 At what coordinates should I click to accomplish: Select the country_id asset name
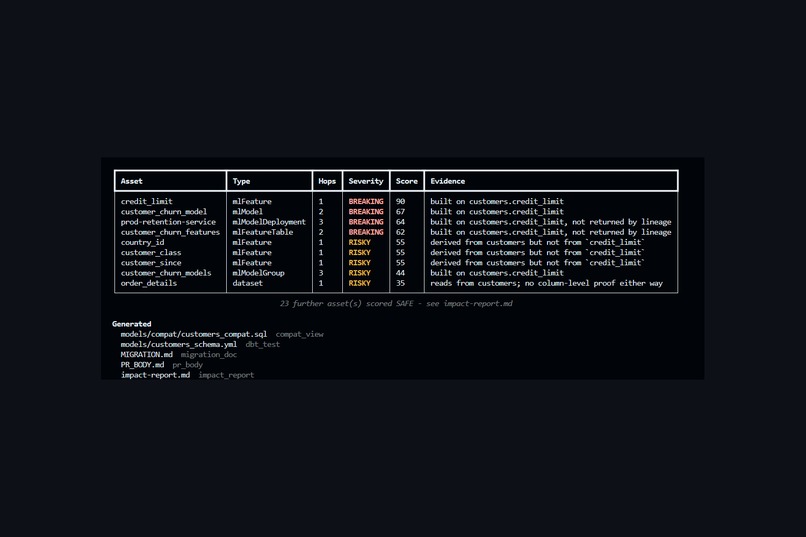pos(142,242)
